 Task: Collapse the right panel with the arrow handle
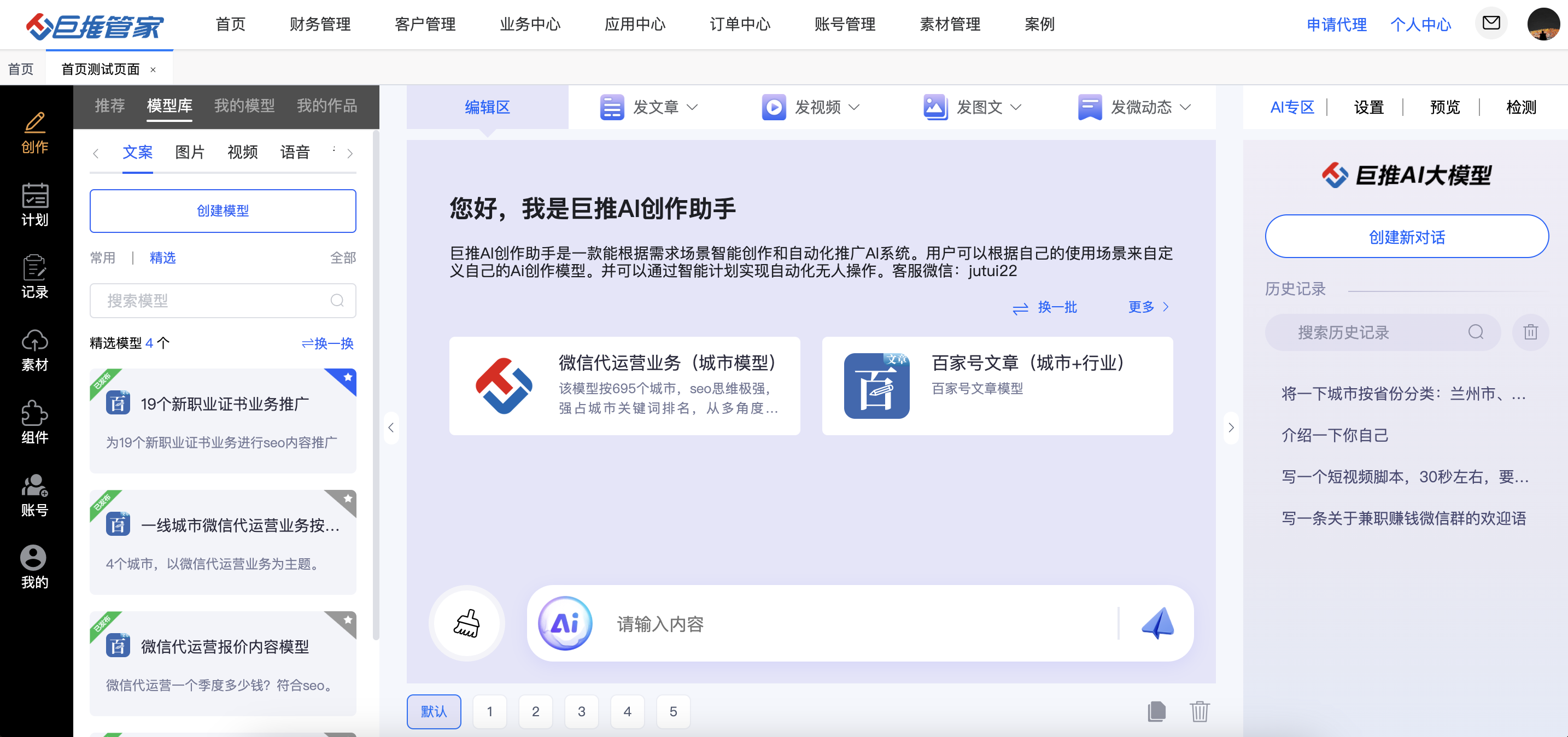1231,428
